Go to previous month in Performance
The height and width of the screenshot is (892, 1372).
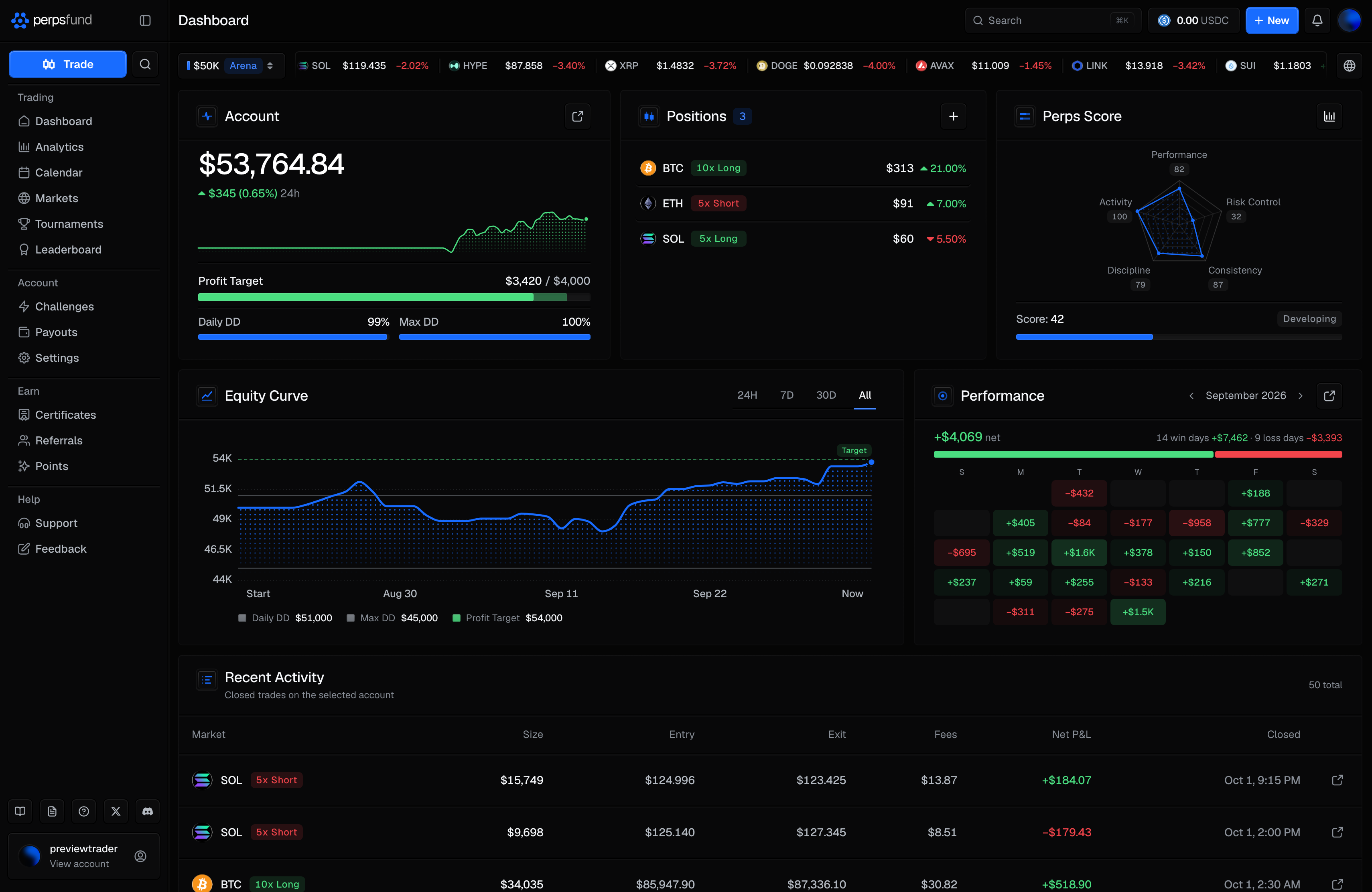pyautogui.click(x=1191, y=396)
